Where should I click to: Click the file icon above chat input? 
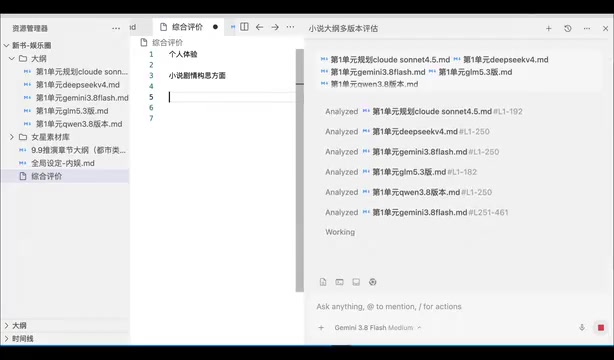point(323,282)
